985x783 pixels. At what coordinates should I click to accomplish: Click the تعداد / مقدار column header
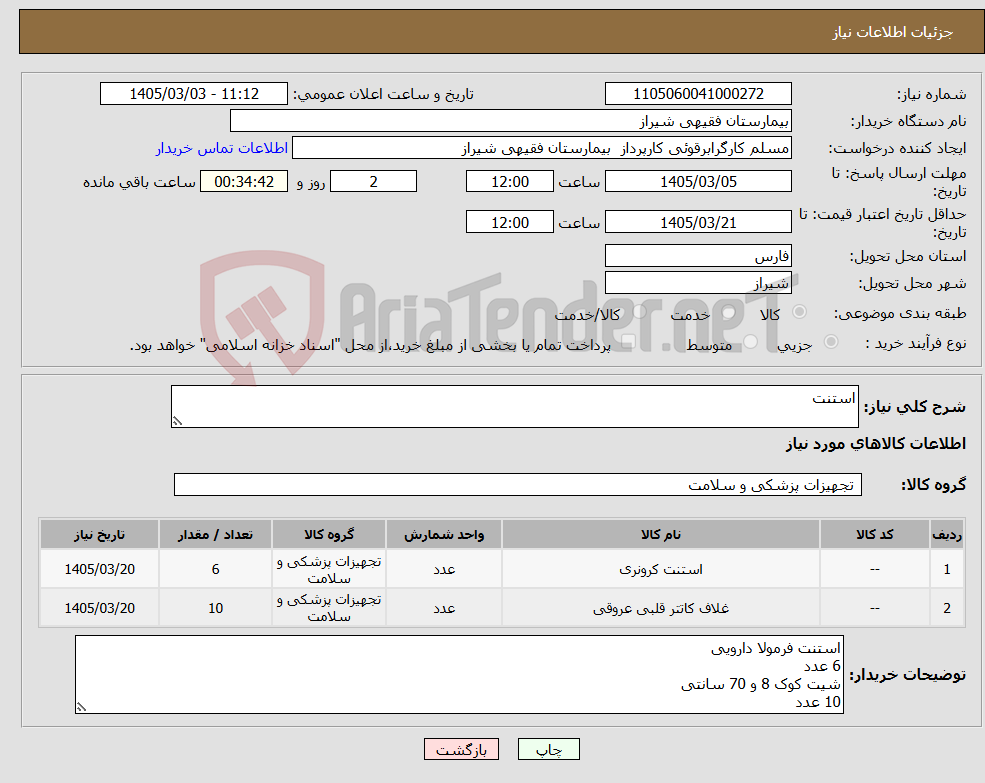click(x=215, y=534)
